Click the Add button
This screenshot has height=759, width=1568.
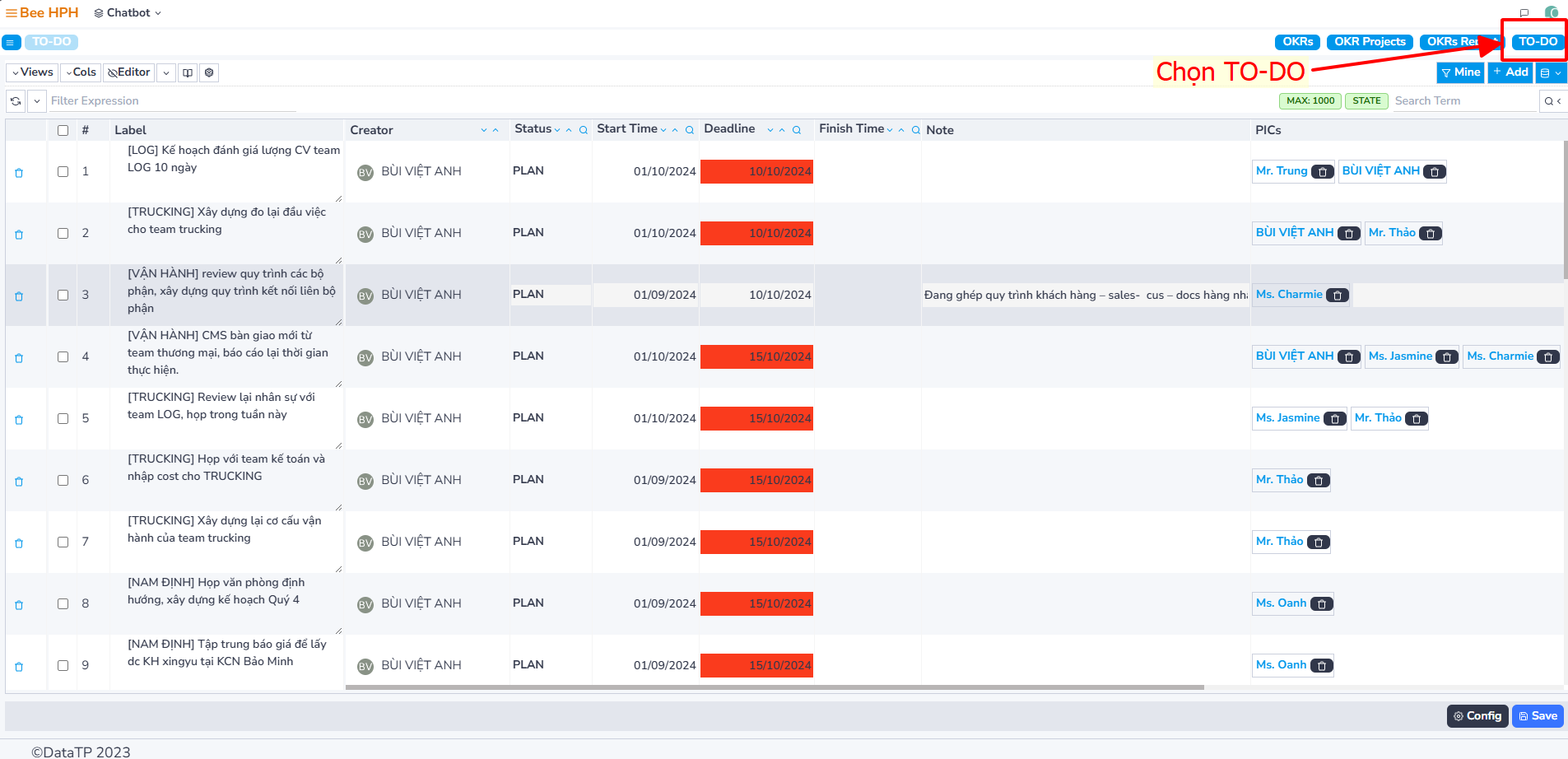pyautogui.click(x=1510, y=72)
